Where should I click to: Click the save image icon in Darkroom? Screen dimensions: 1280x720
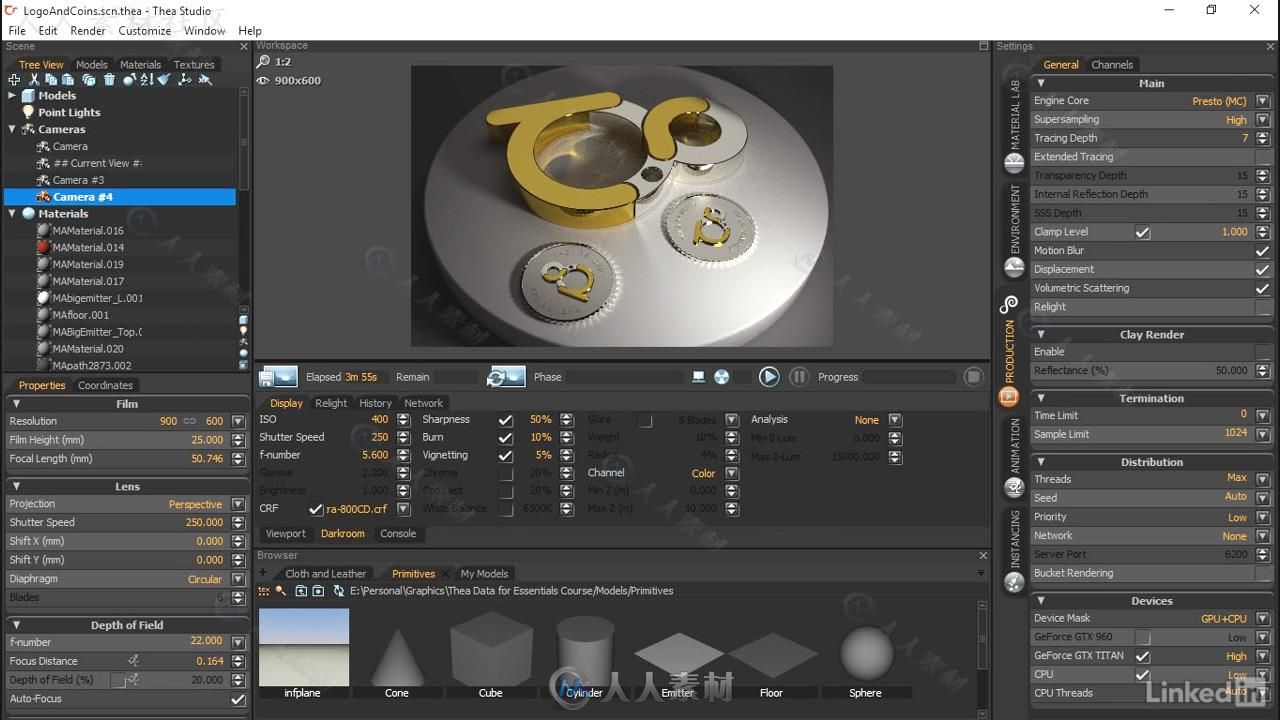[x=278, y=377]
